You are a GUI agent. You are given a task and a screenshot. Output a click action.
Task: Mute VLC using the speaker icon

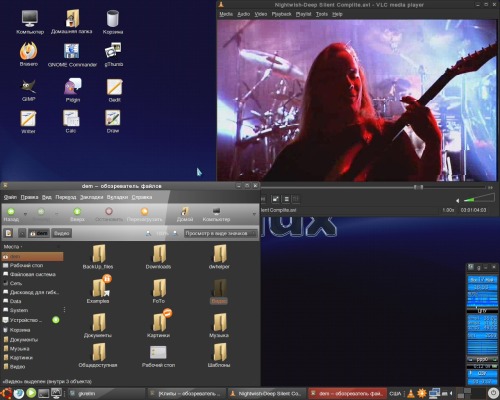(x=458, y=200)
